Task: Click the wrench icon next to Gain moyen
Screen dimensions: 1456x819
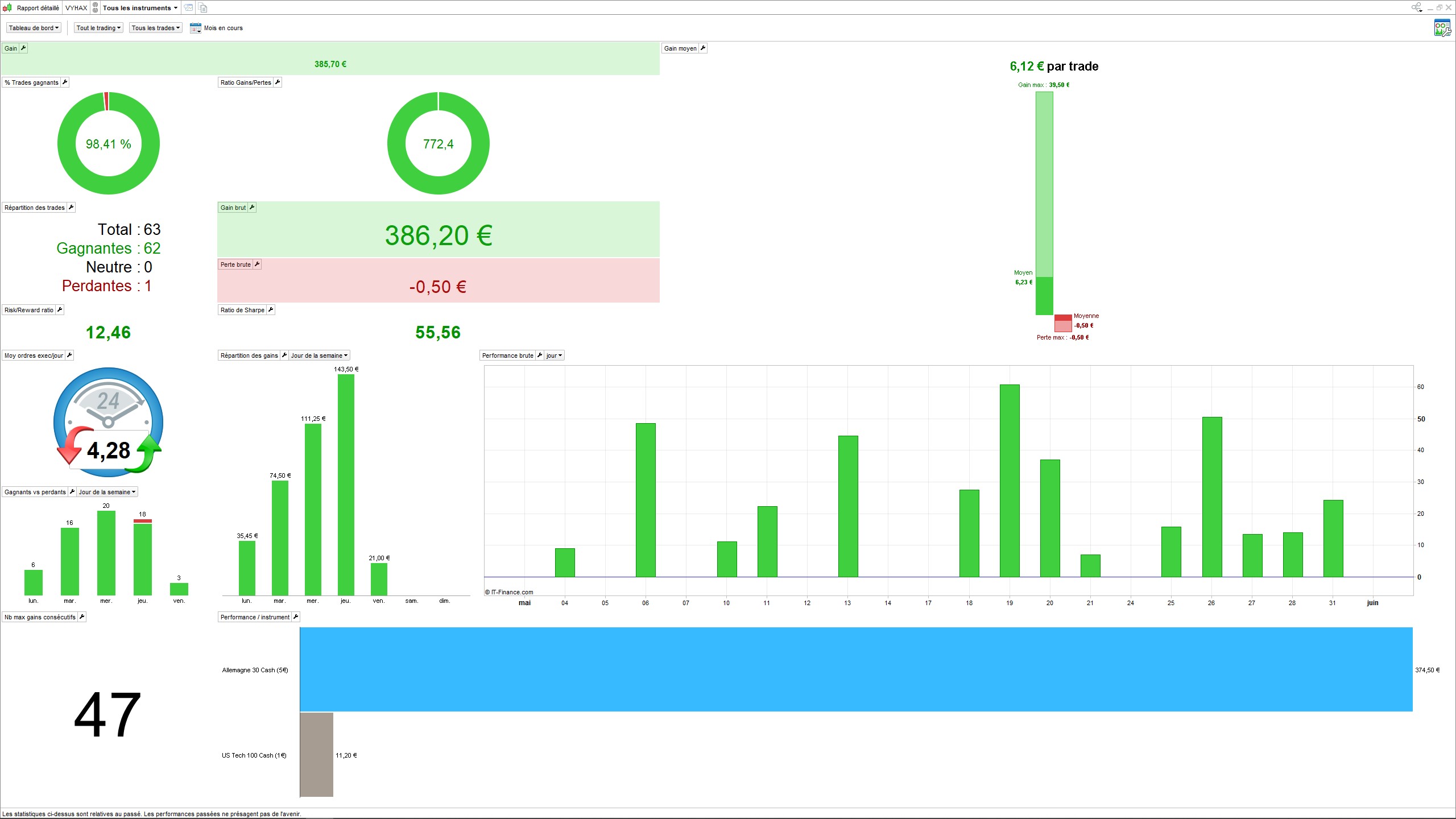Action: pos(703,48)
